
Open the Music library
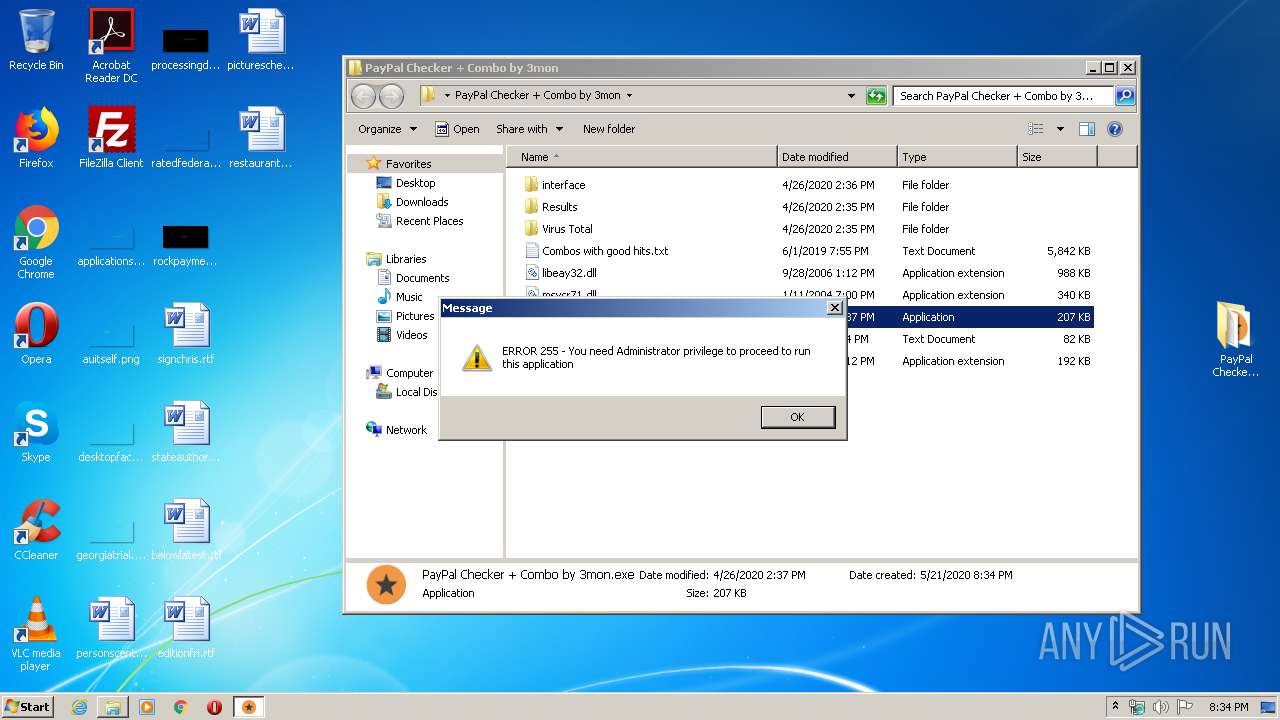click(x=399, y=297)
